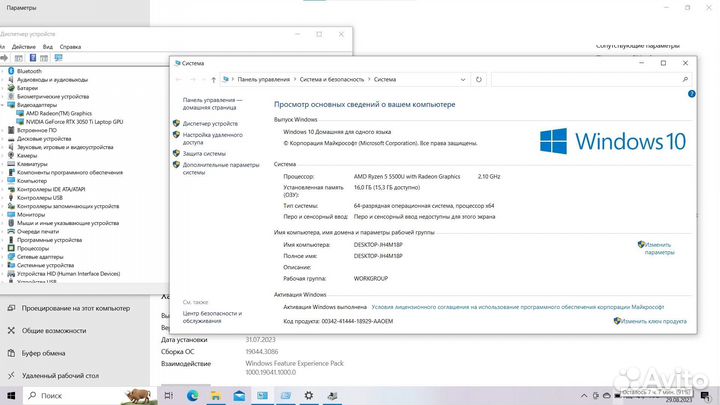Click Device Manager back arrow toolbar icon
This screenshot has width=720, height=405.
point(4,58)
